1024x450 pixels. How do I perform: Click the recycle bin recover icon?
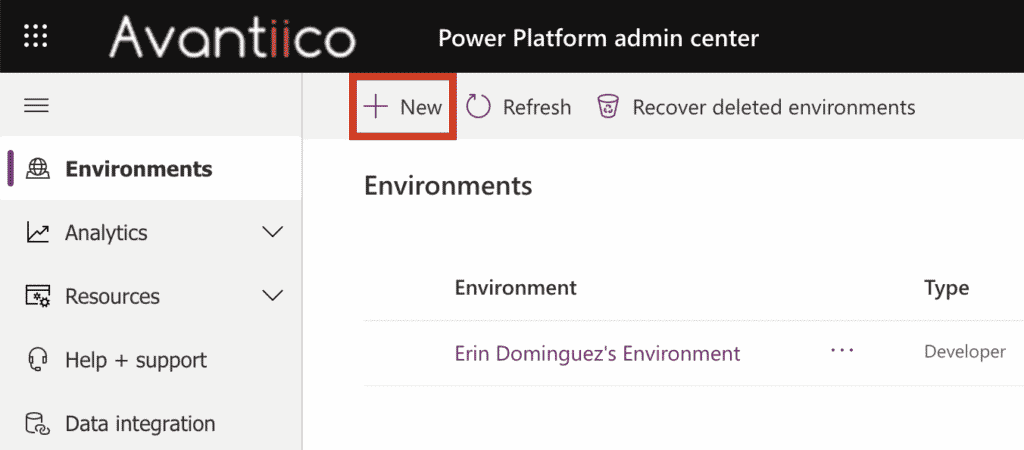coord(609,106)
